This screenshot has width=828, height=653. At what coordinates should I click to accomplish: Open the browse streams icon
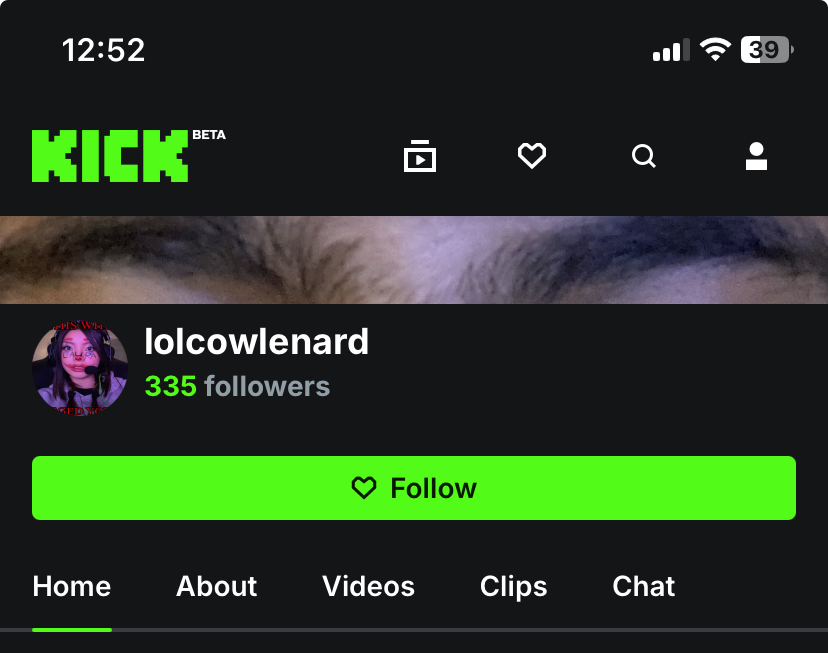pyautogui.click(x=420, y=156)
